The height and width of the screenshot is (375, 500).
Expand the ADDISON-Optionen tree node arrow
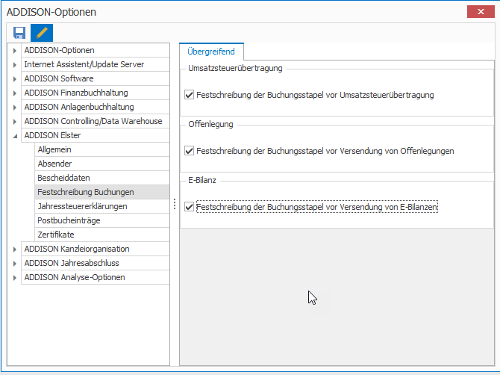click(x=15, y=51)
